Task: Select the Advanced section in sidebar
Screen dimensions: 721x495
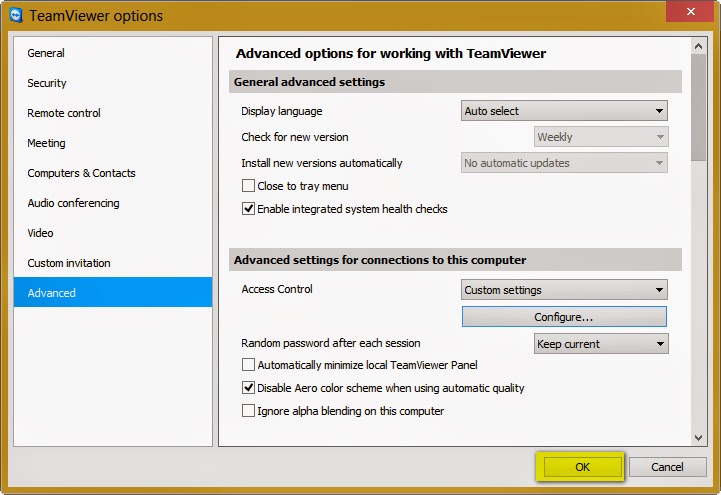Action: pyautogui.click(x=113, y=292)
